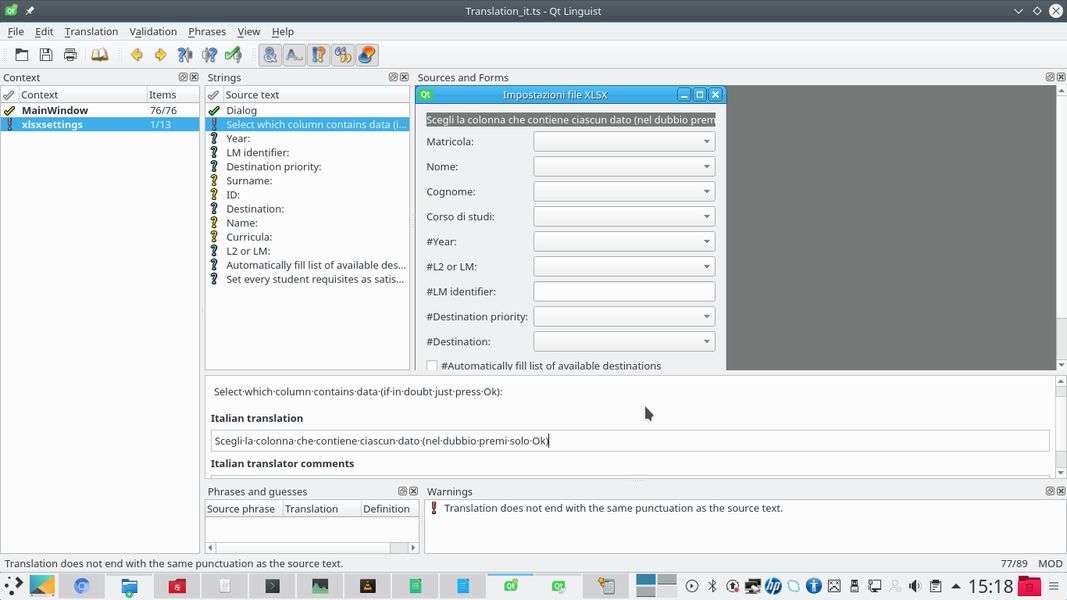Click the unfinished question mark beside Year:

click(x=214, y=138)
